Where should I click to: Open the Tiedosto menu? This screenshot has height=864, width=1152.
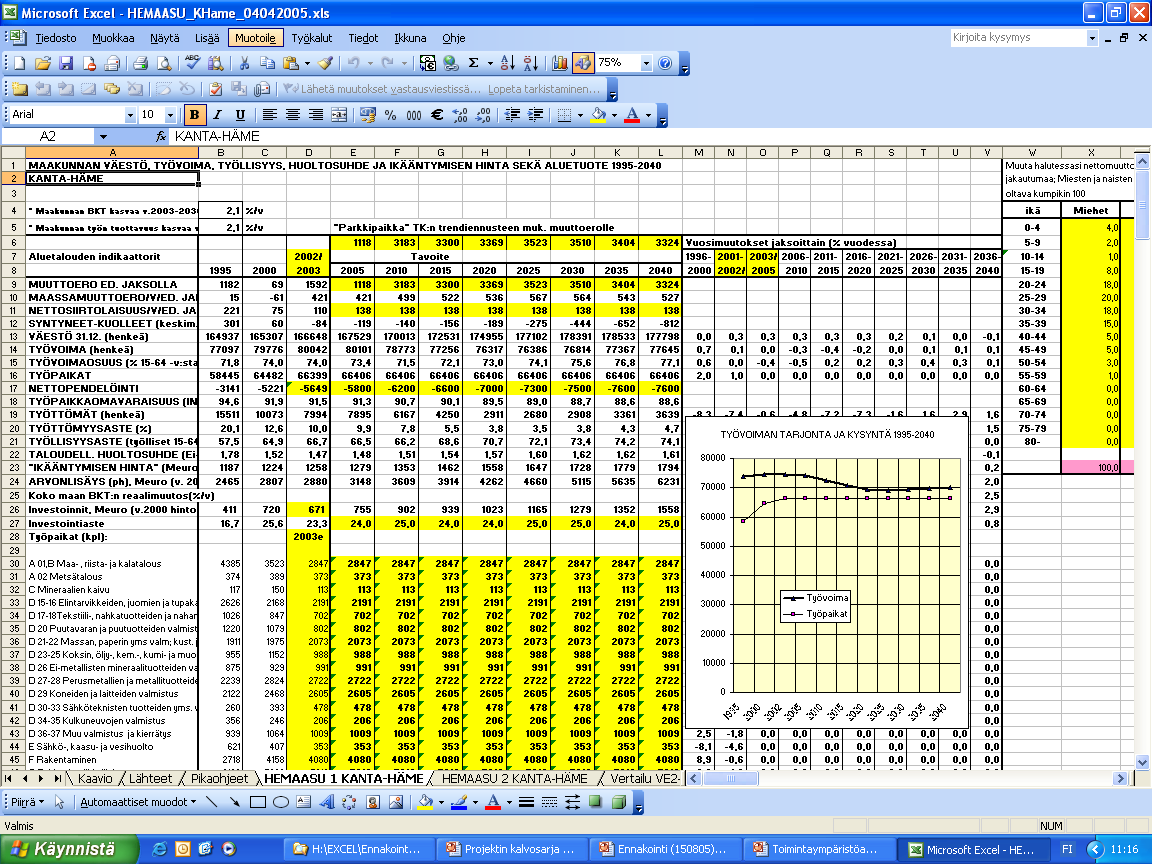click(56, 38)
